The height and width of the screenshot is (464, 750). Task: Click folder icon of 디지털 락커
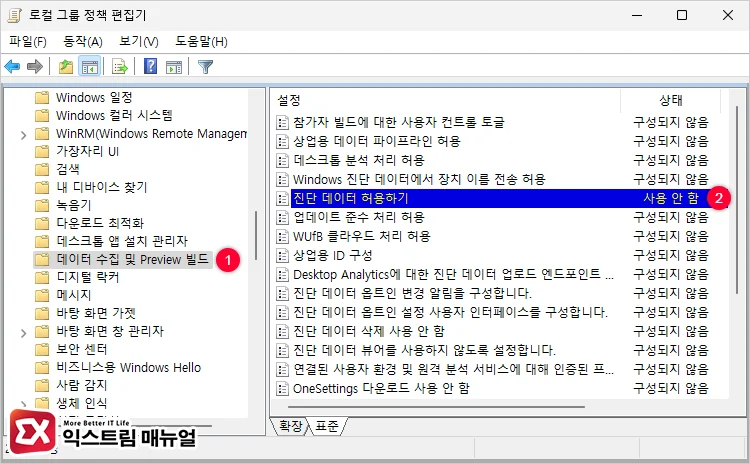tap(42, 277)
